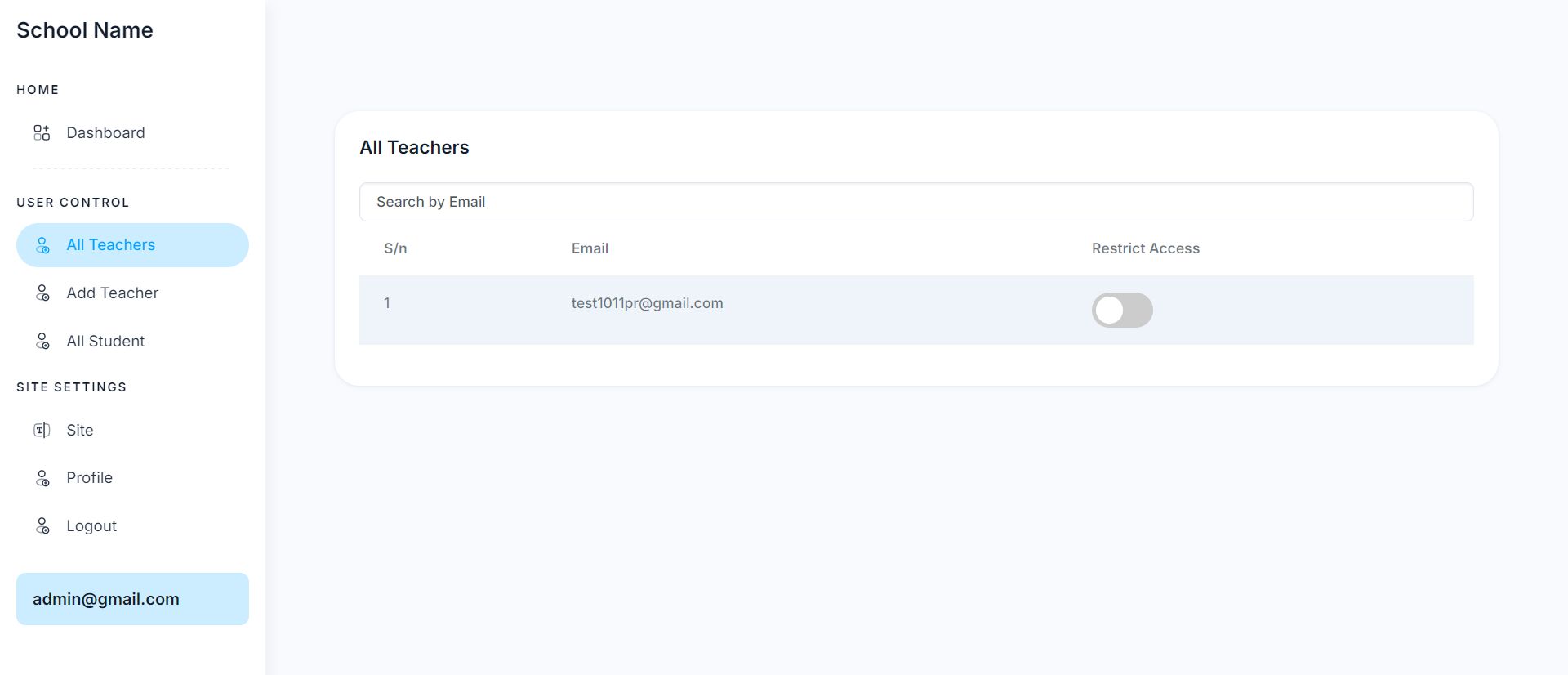Click the Logout text link
The image size is (1568, 675).
click(91, 526)
